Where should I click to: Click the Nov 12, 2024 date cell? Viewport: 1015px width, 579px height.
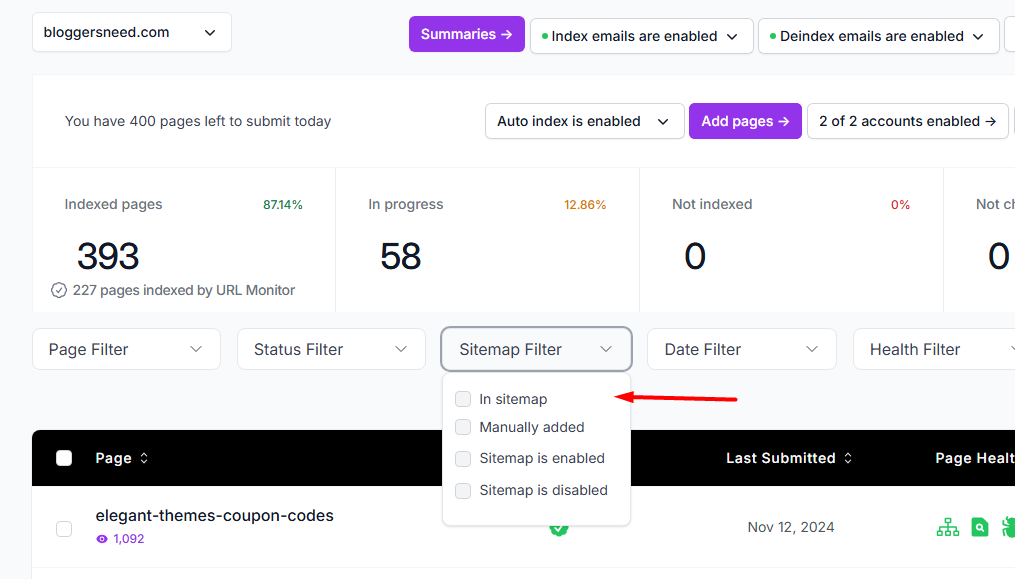point(791,527)
